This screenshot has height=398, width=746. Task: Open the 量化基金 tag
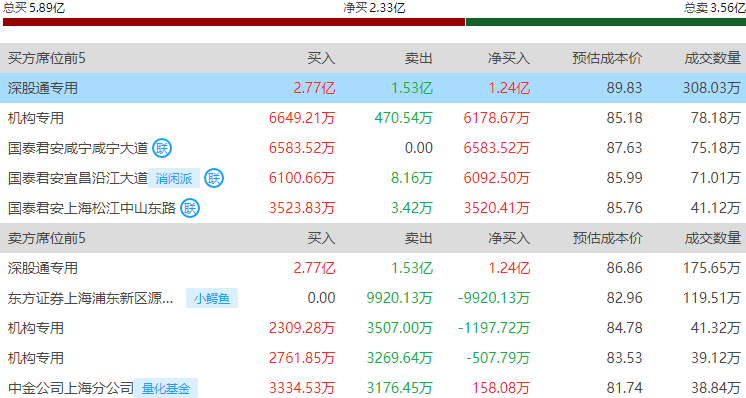pos(166,388)
